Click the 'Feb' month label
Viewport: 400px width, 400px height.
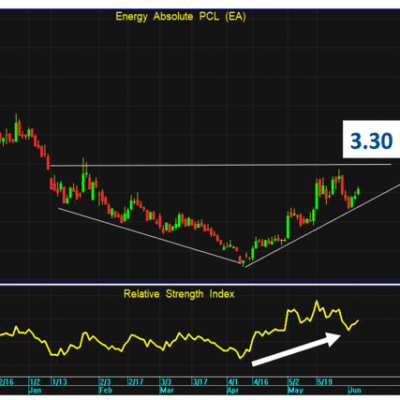[106, 390]
